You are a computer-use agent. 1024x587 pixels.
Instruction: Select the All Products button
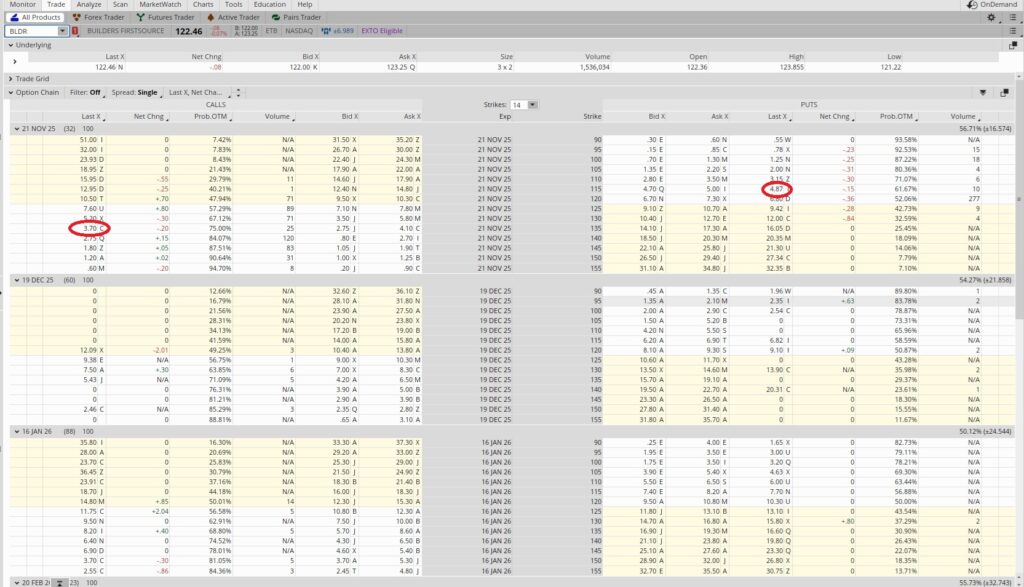click(37, 17)
